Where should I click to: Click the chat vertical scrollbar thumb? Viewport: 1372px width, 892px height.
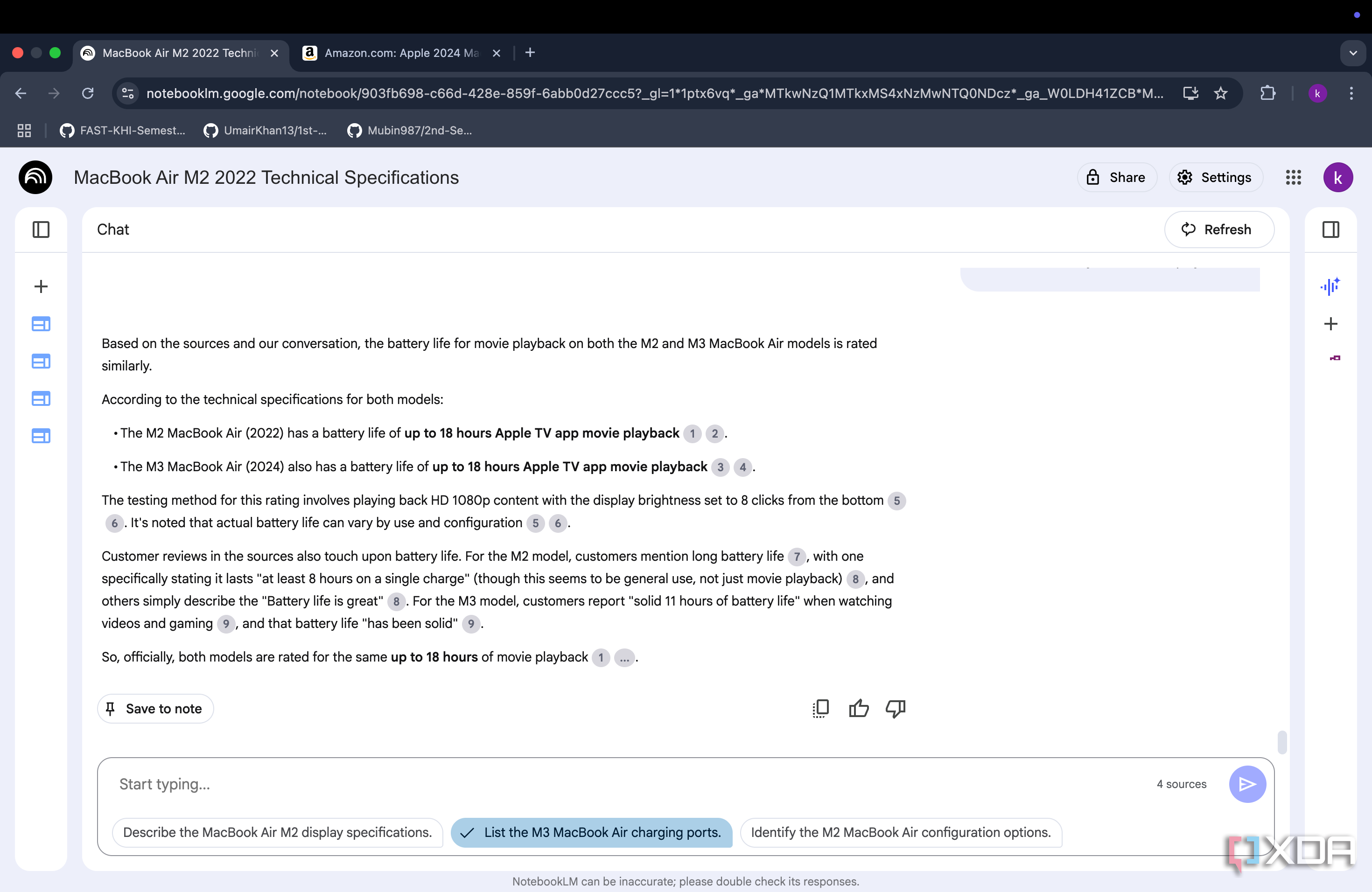[1281, 742]
